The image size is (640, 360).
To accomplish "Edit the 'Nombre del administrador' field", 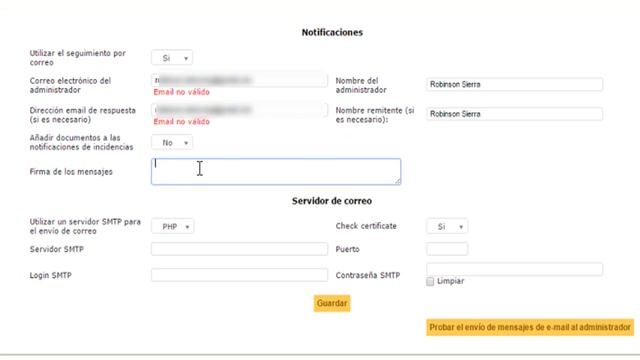I will (514, 84).
